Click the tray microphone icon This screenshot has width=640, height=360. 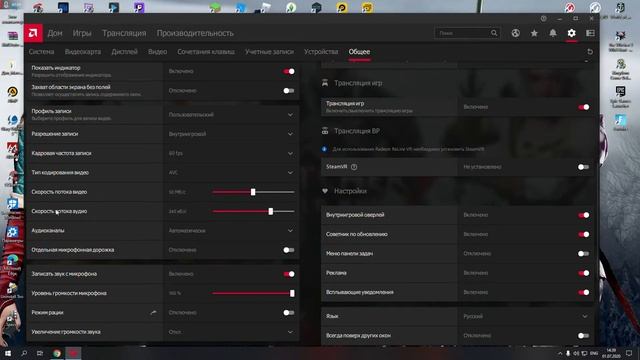(x=568, y=353)
